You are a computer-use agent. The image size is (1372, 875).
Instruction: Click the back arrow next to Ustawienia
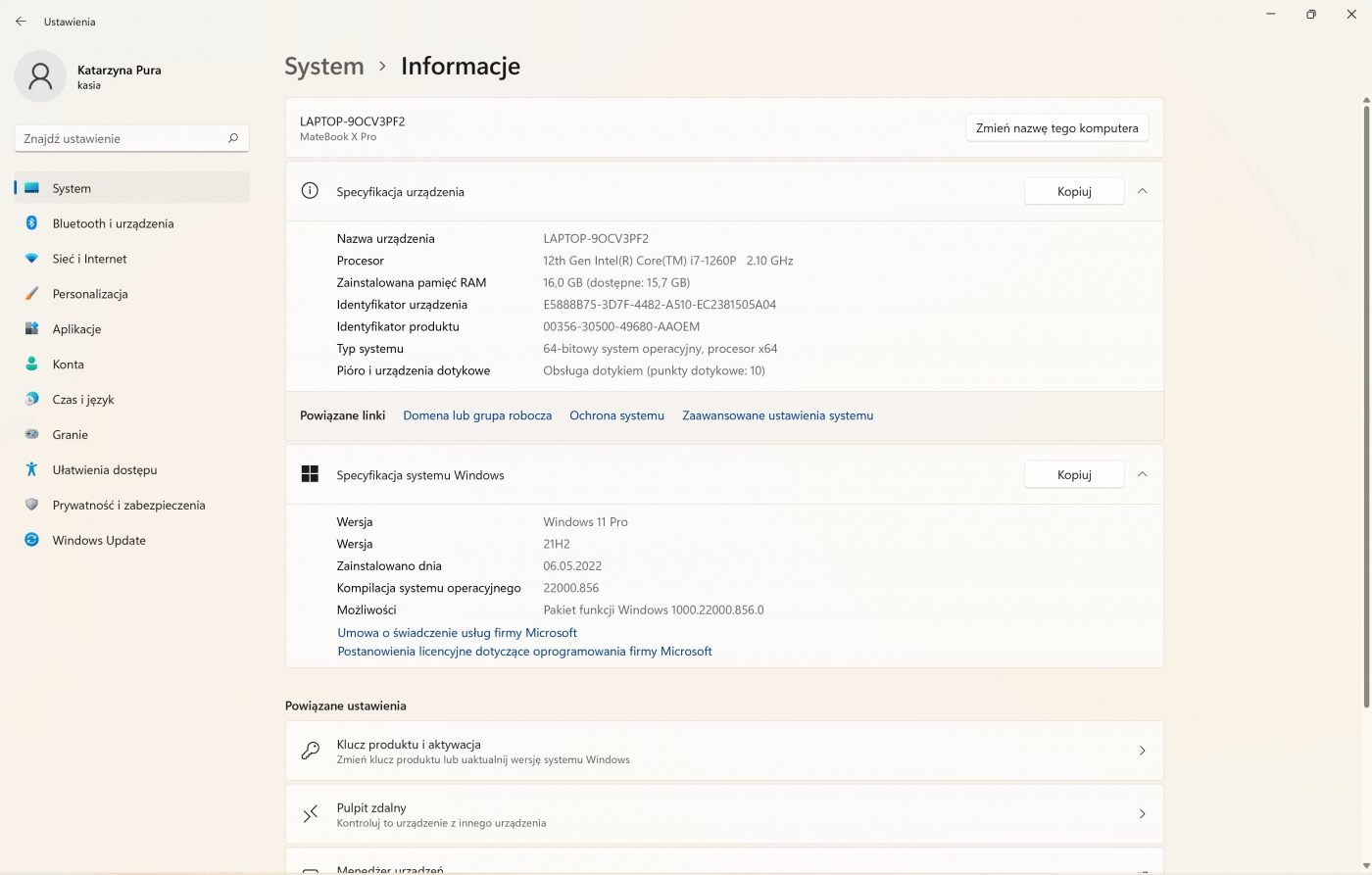click(21, 22)
